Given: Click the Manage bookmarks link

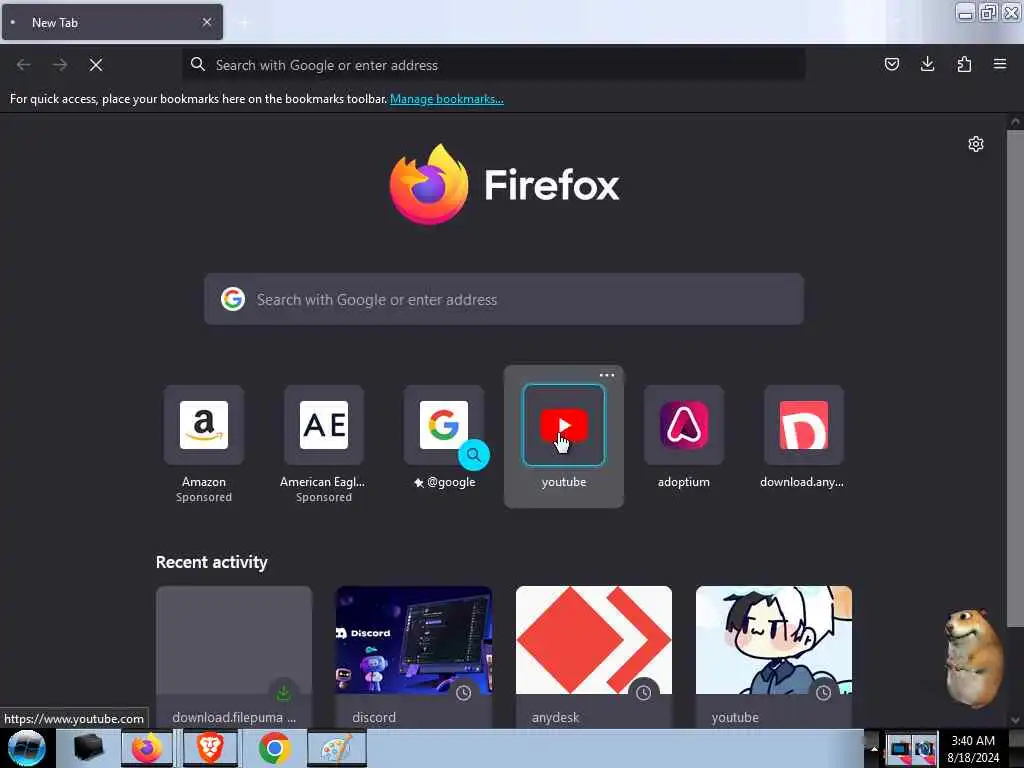Looking at the screenshot, I should 447,99.
